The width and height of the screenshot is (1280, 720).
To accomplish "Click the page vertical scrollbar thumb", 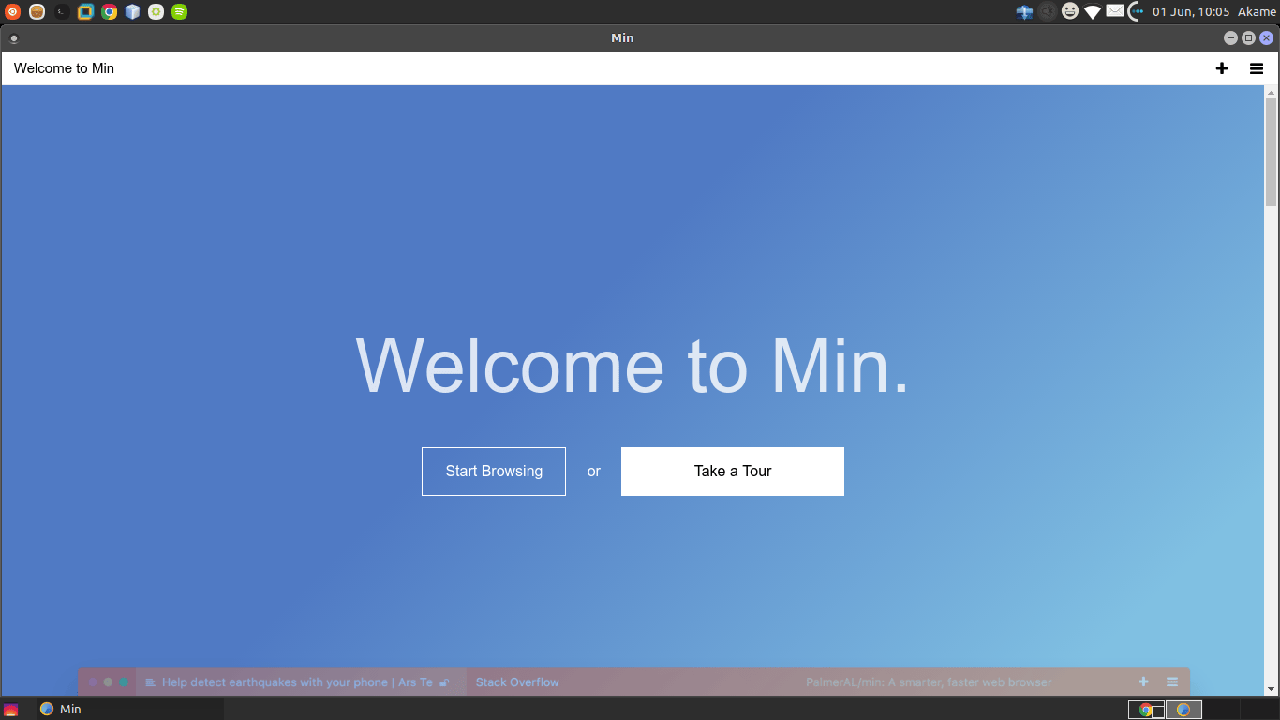I will coord(1271,150).
